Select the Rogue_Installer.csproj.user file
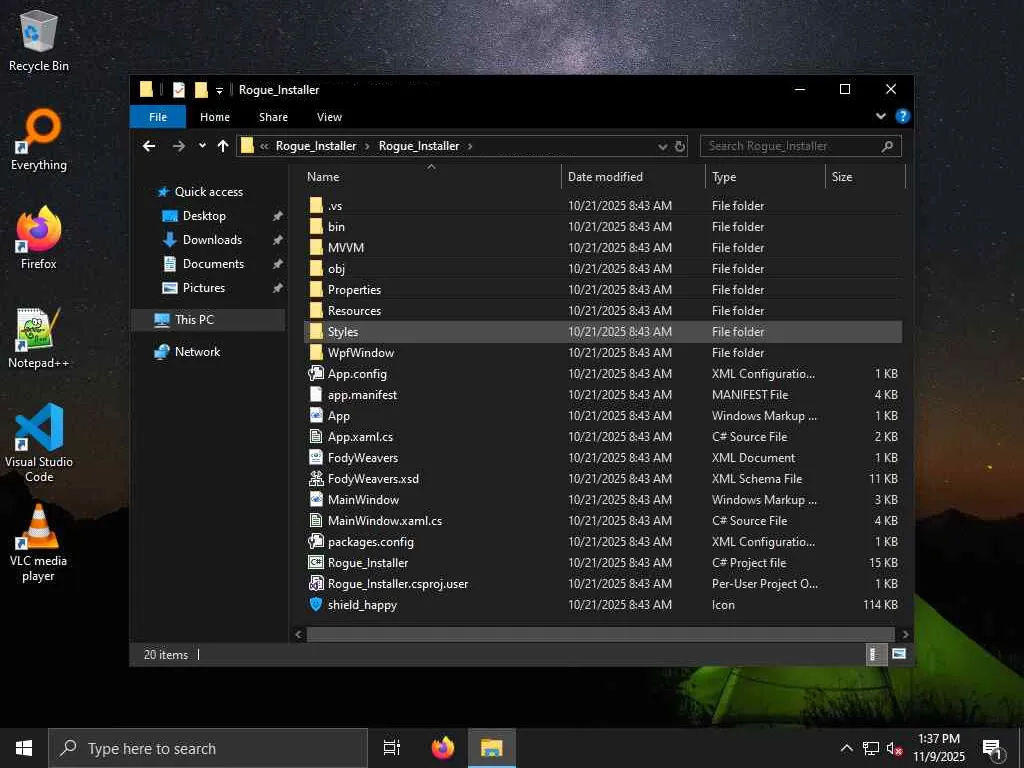 pyautogui.click(x=388, y=584)
